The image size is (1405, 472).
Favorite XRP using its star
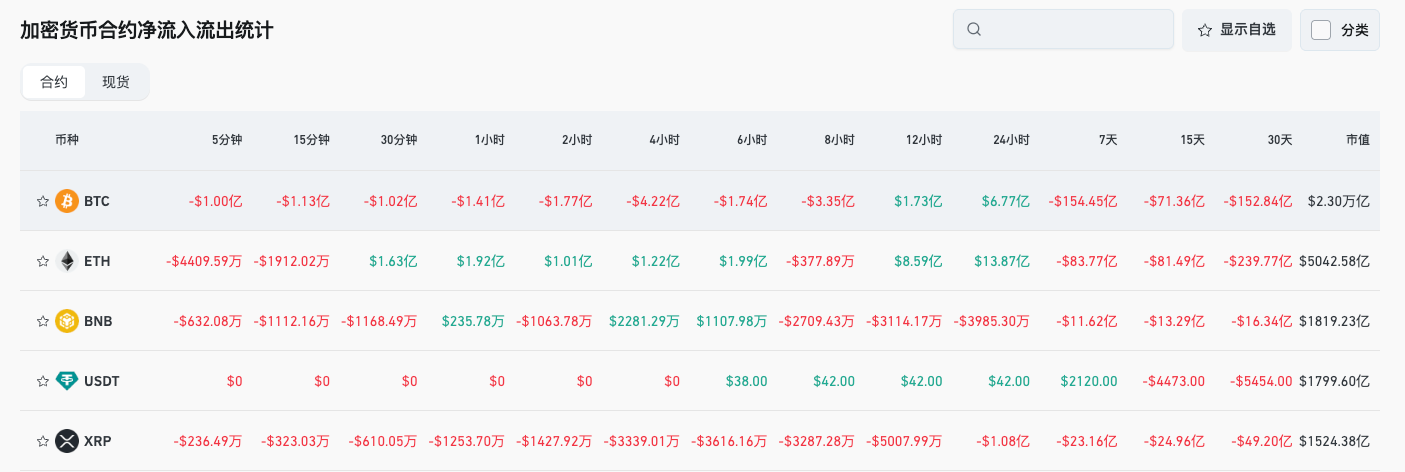point(43,441)
